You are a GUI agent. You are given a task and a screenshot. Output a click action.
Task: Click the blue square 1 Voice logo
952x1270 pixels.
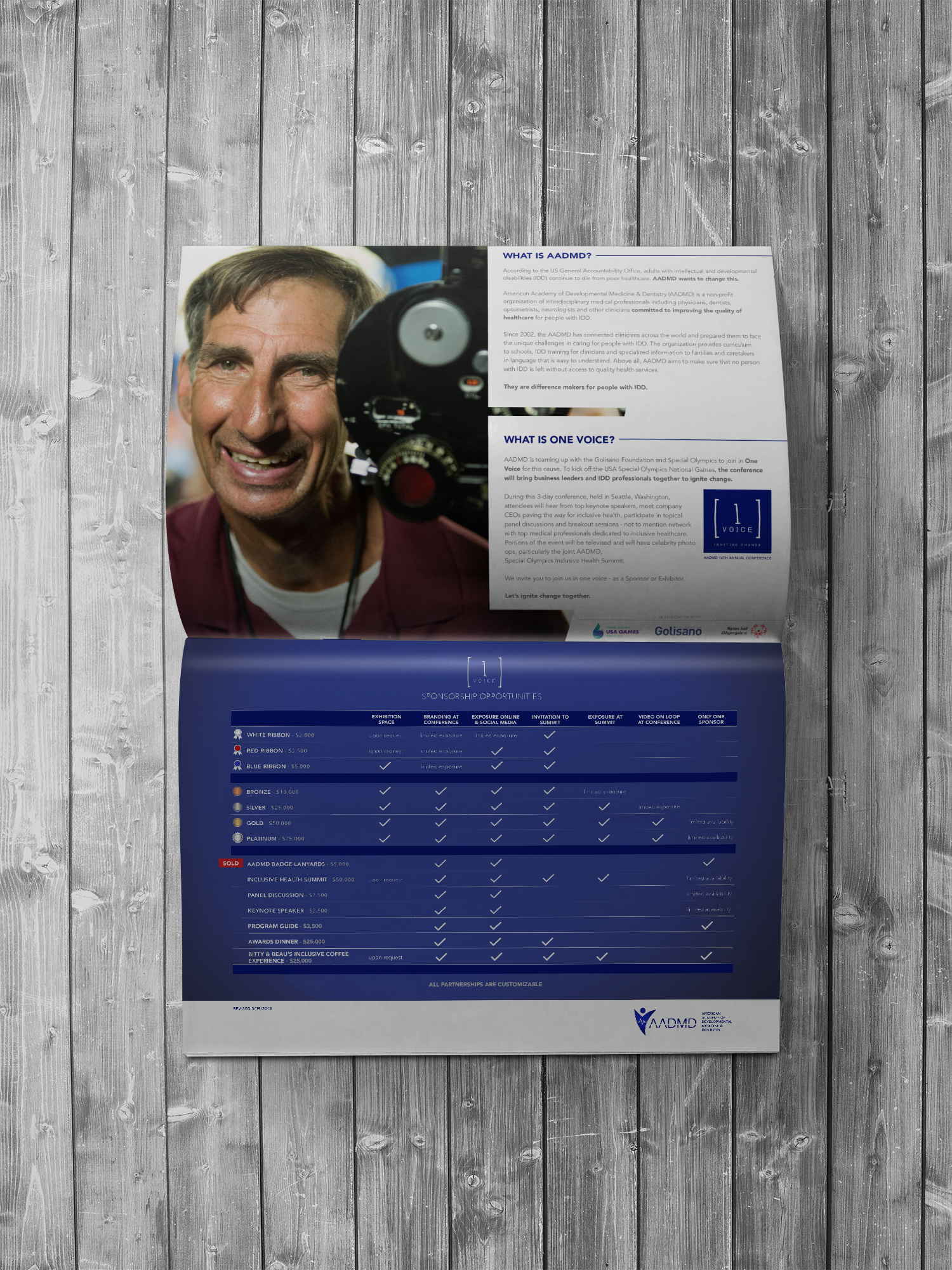(737, 521)
